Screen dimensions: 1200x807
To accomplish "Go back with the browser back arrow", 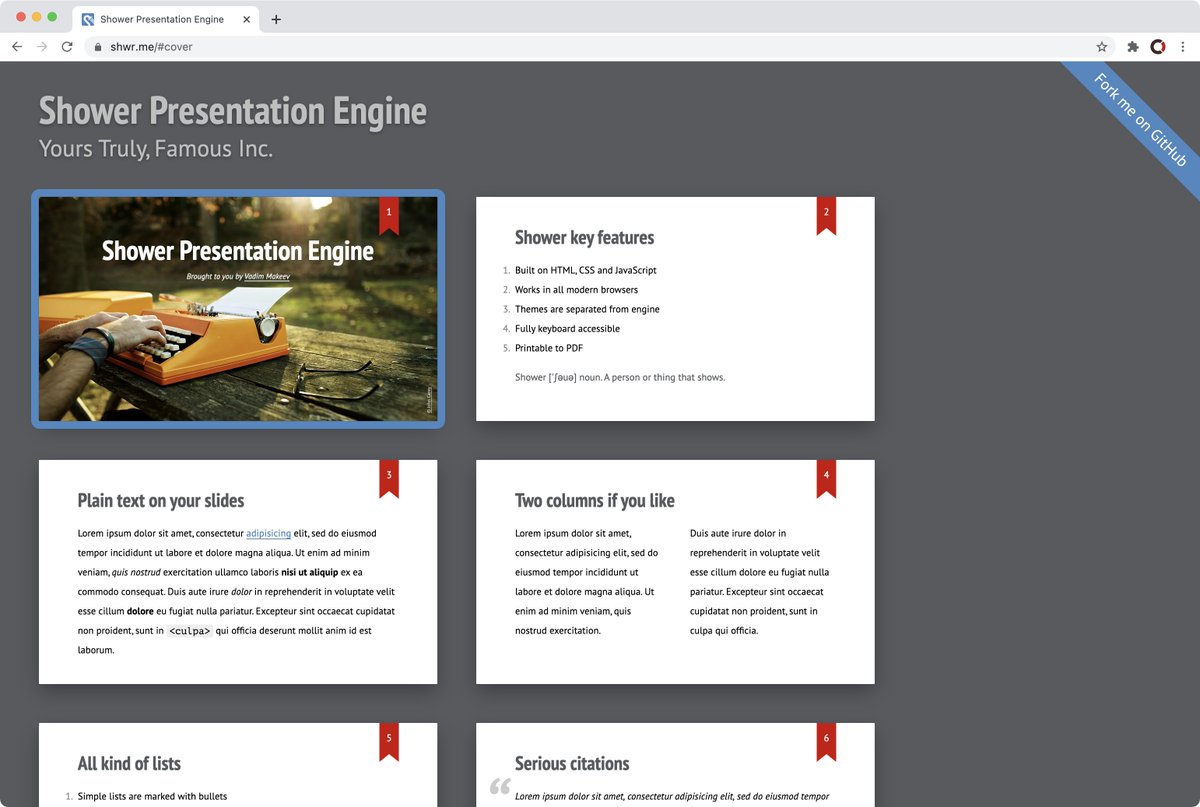I will tap(17, 47).
